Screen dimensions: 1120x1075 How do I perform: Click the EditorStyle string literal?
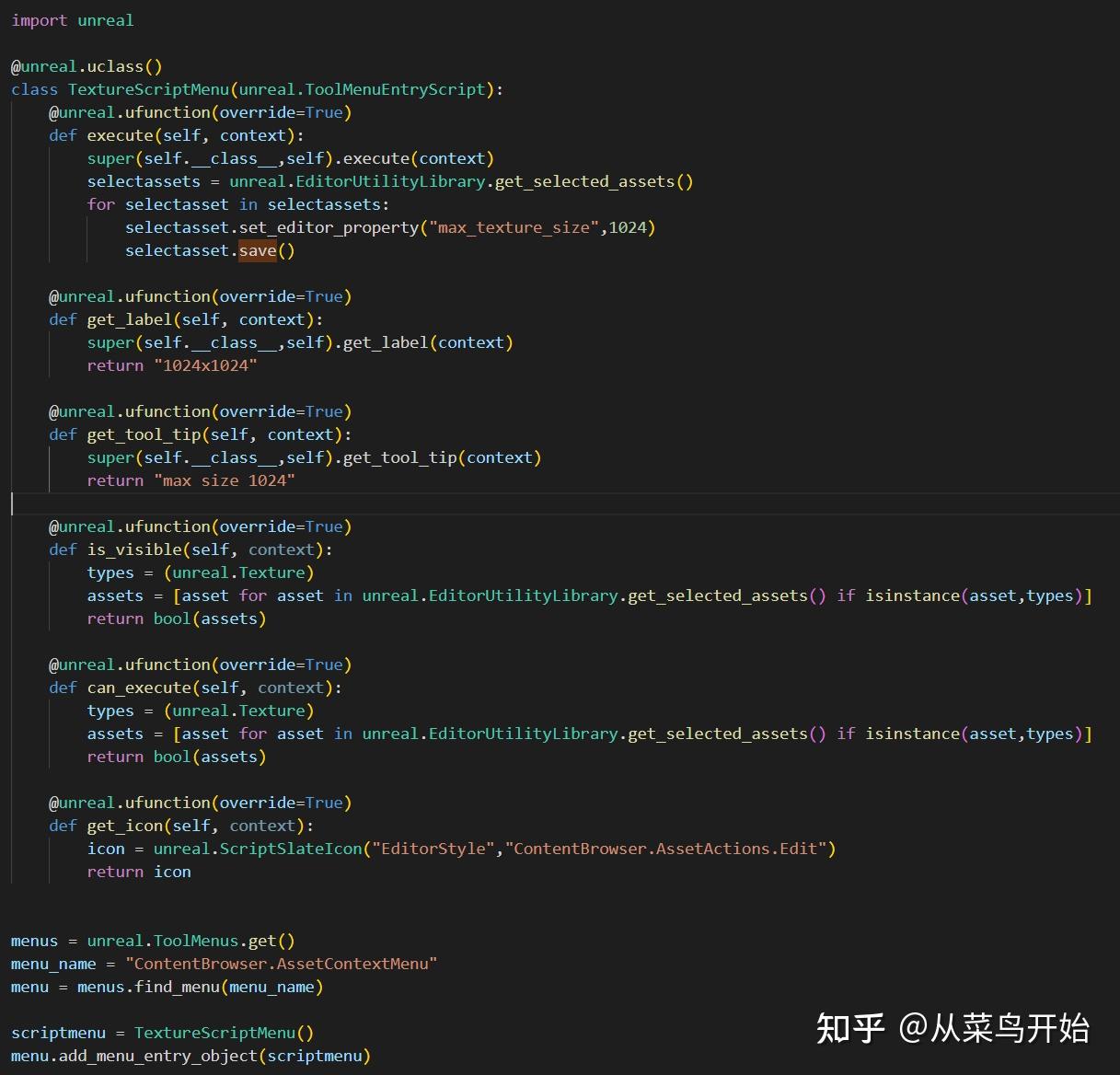point(433,848)
